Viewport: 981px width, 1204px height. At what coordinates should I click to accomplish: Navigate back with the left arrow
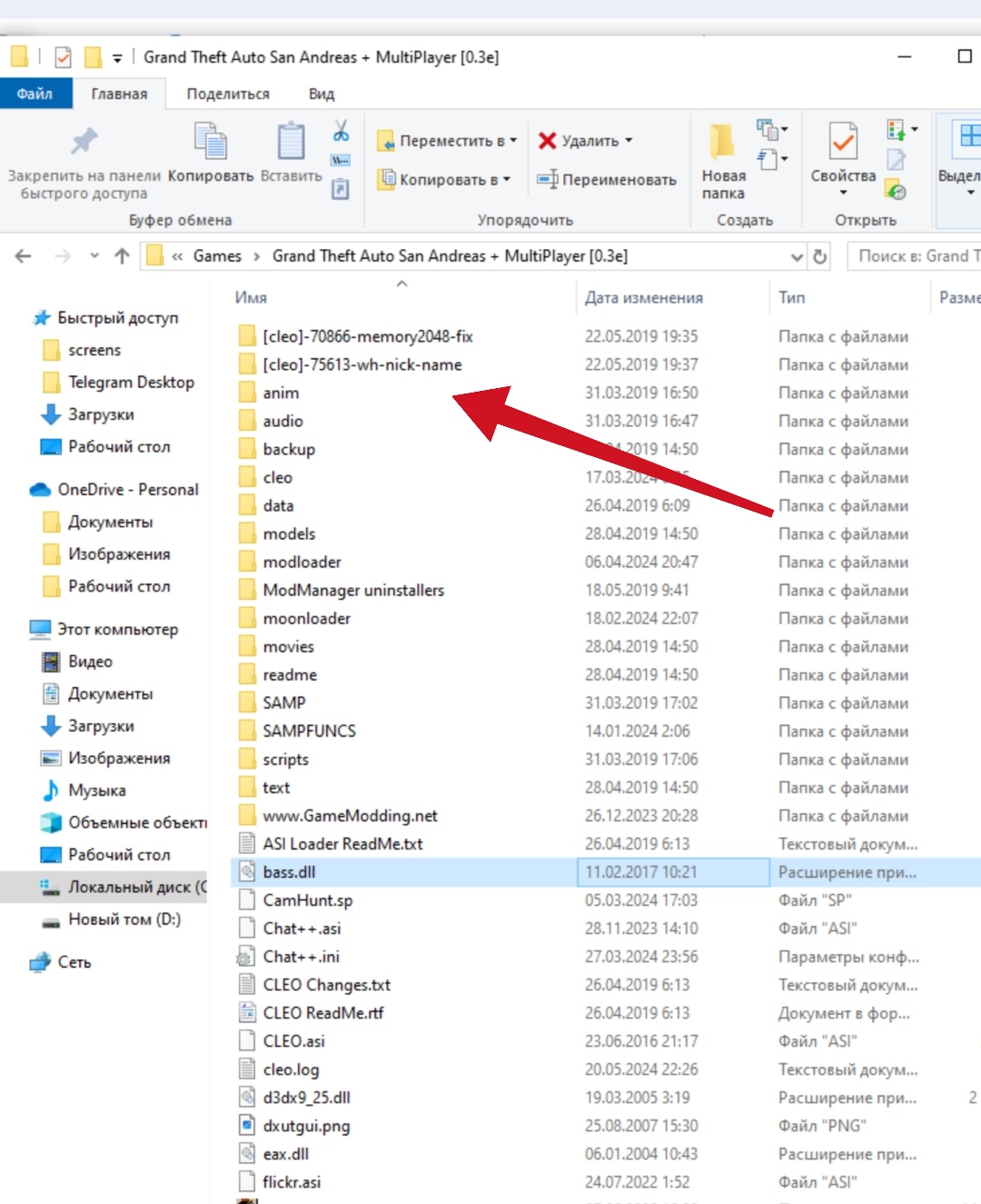tap(24, 256)
